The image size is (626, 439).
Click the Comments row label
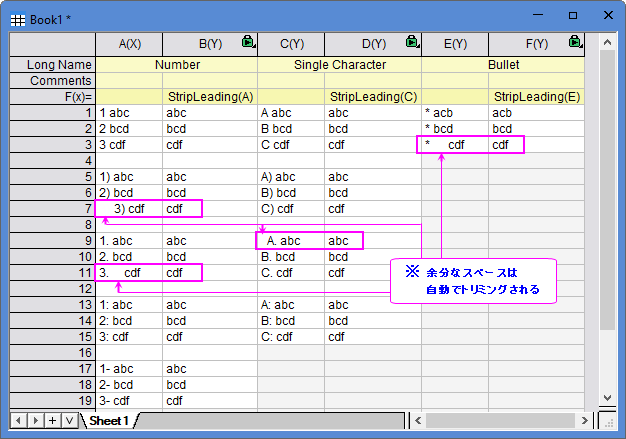[x=53, y=81]
